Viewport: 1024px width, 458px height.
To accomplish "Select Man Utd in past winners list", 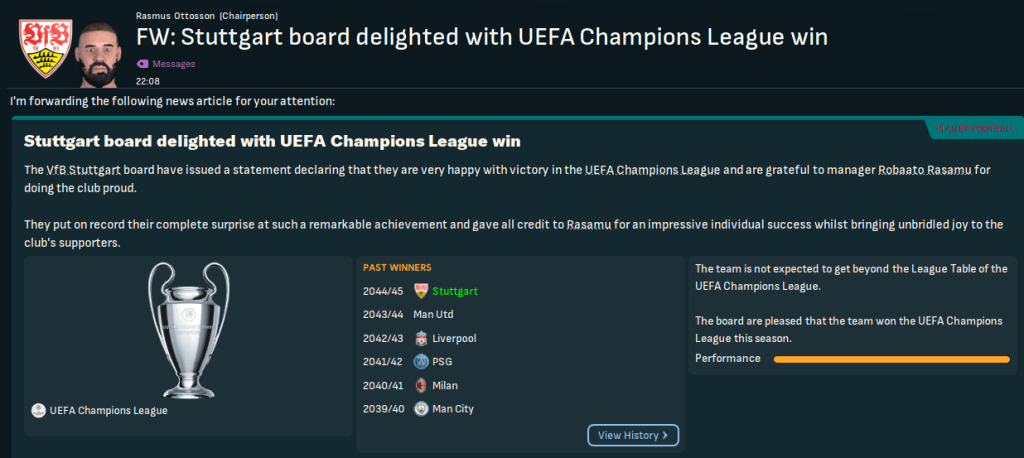I will point(435,314).
